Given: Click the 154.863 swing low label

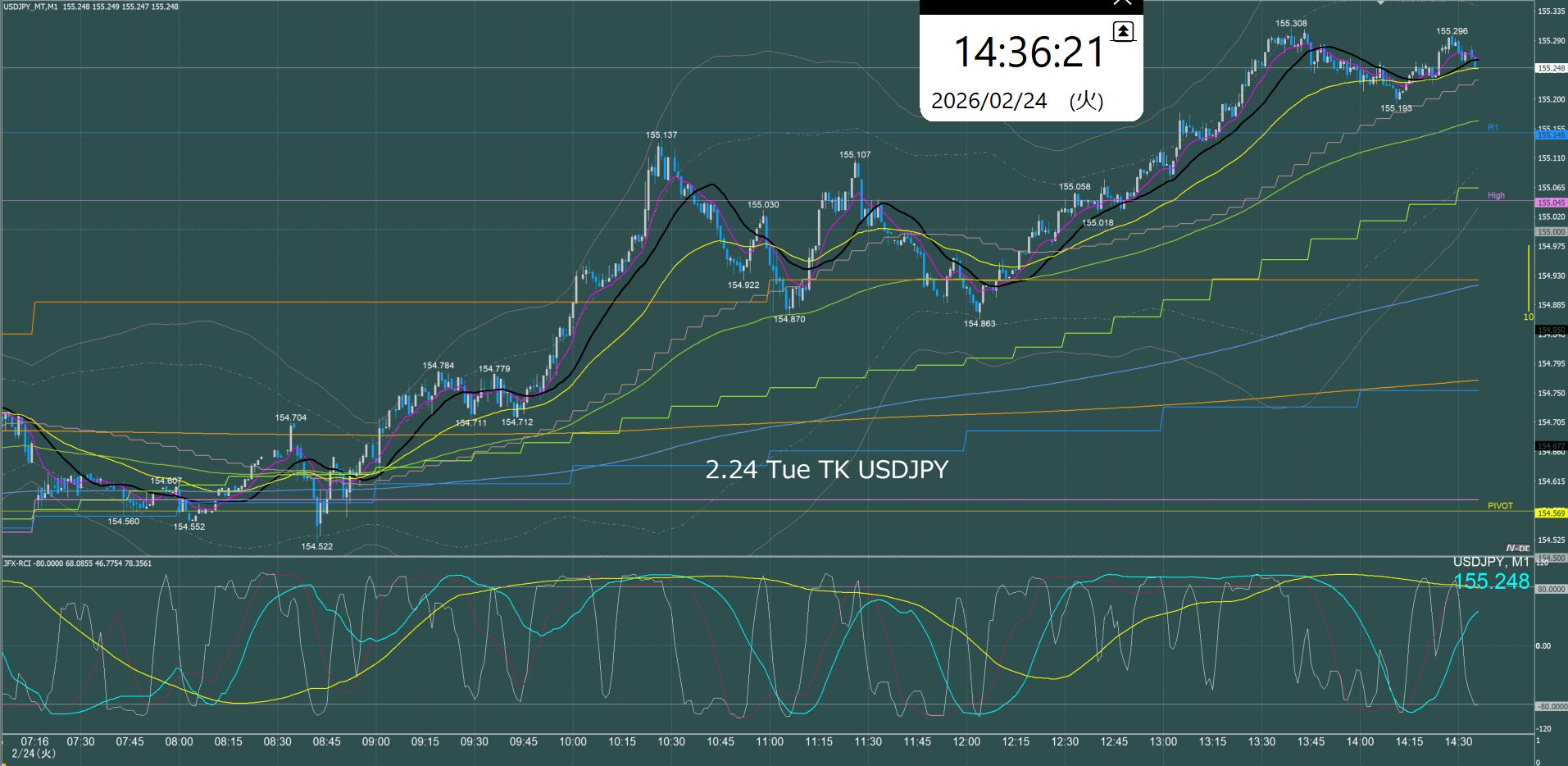Looking at the screenshot, I should pos(979,324).
